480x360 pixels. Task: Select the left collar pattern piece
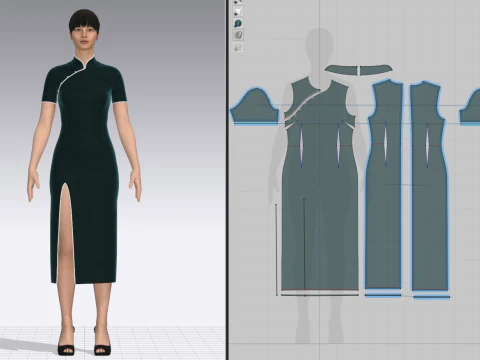(x=341, y=70)
